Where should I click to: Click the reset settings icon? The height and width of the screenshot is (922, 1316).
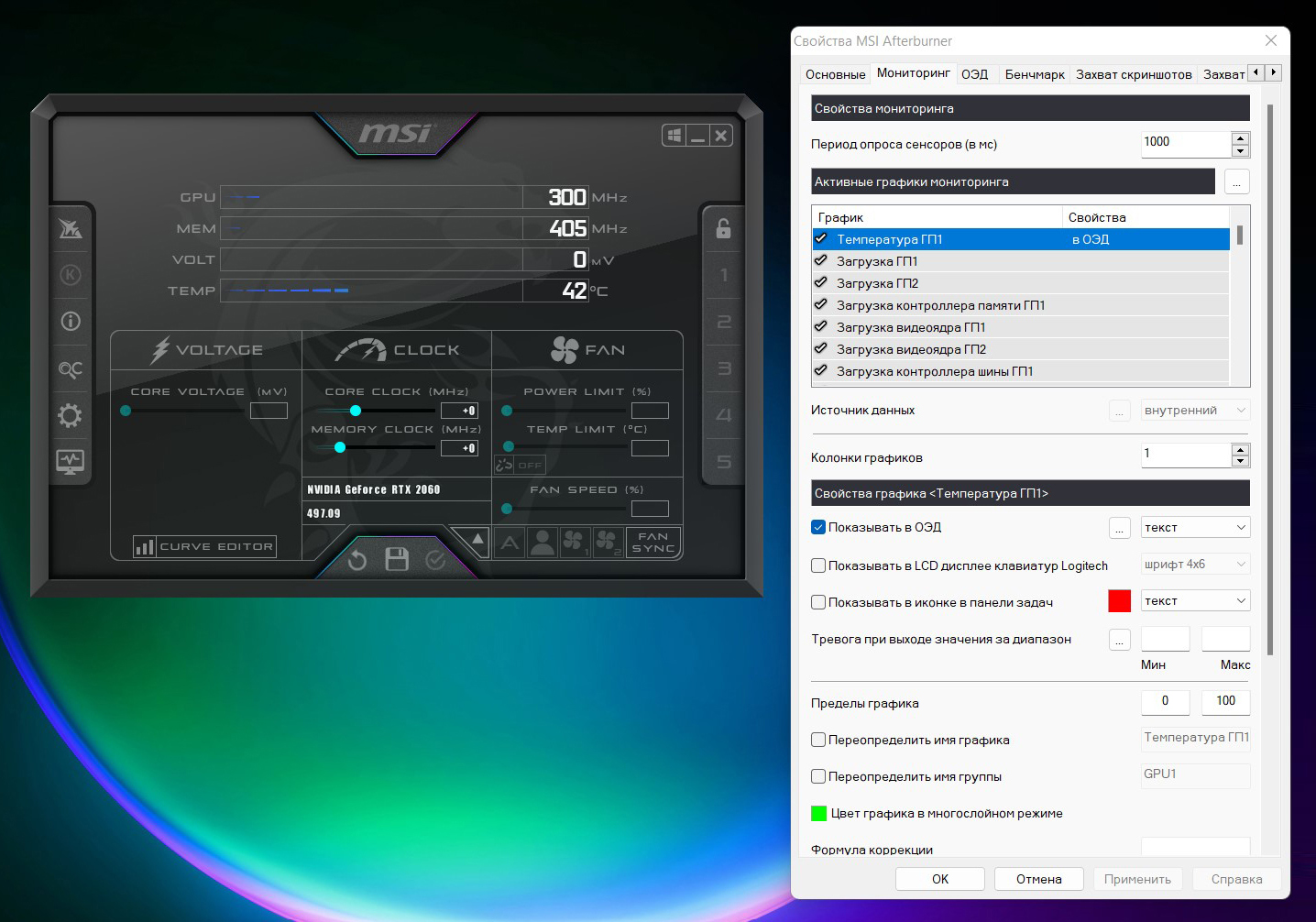(x=357, y=560)
